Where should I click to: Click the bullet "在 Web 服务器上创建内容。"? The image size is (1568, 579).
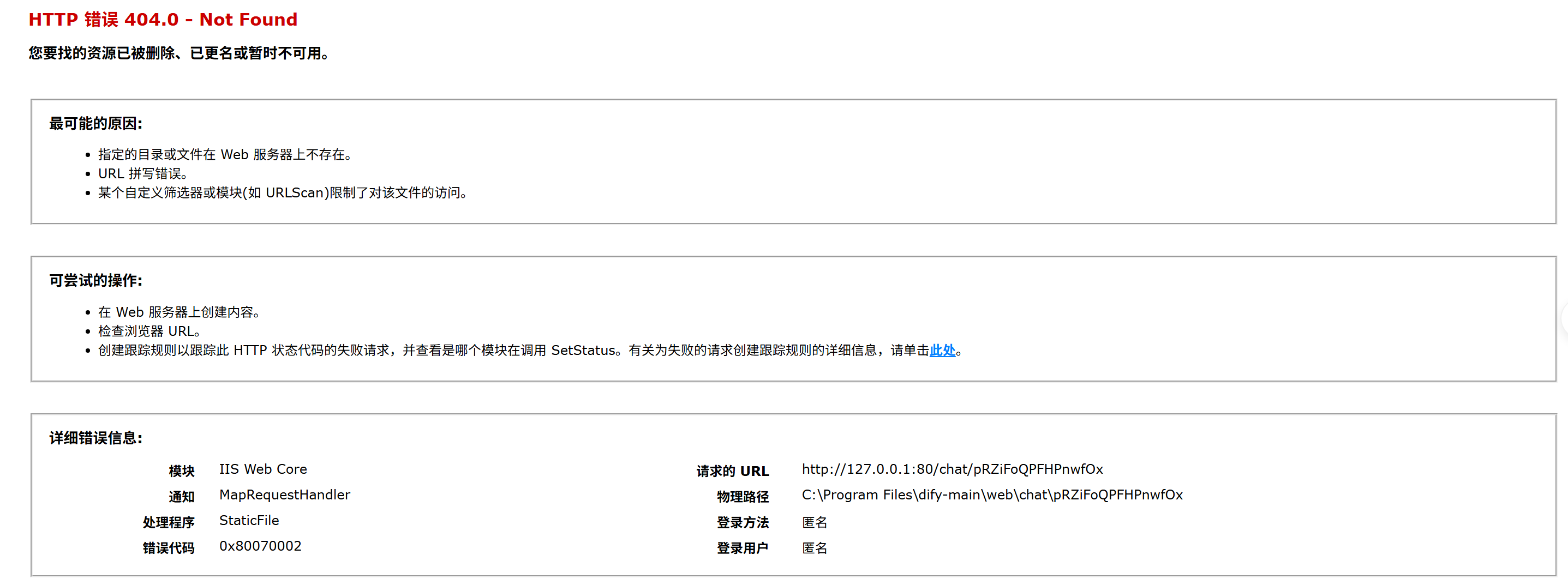tap(179, 312)
